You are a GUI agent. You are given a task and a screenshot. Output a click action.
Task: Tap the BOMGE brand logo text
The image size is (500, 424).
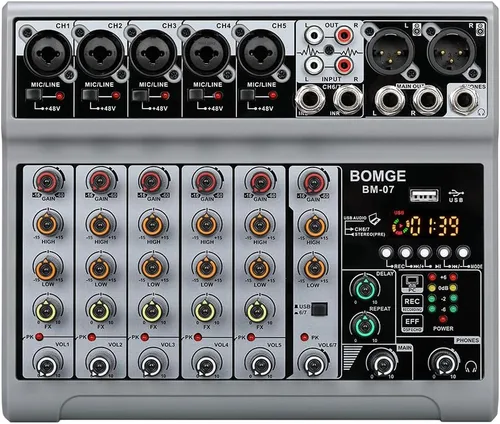click(378, 176)
